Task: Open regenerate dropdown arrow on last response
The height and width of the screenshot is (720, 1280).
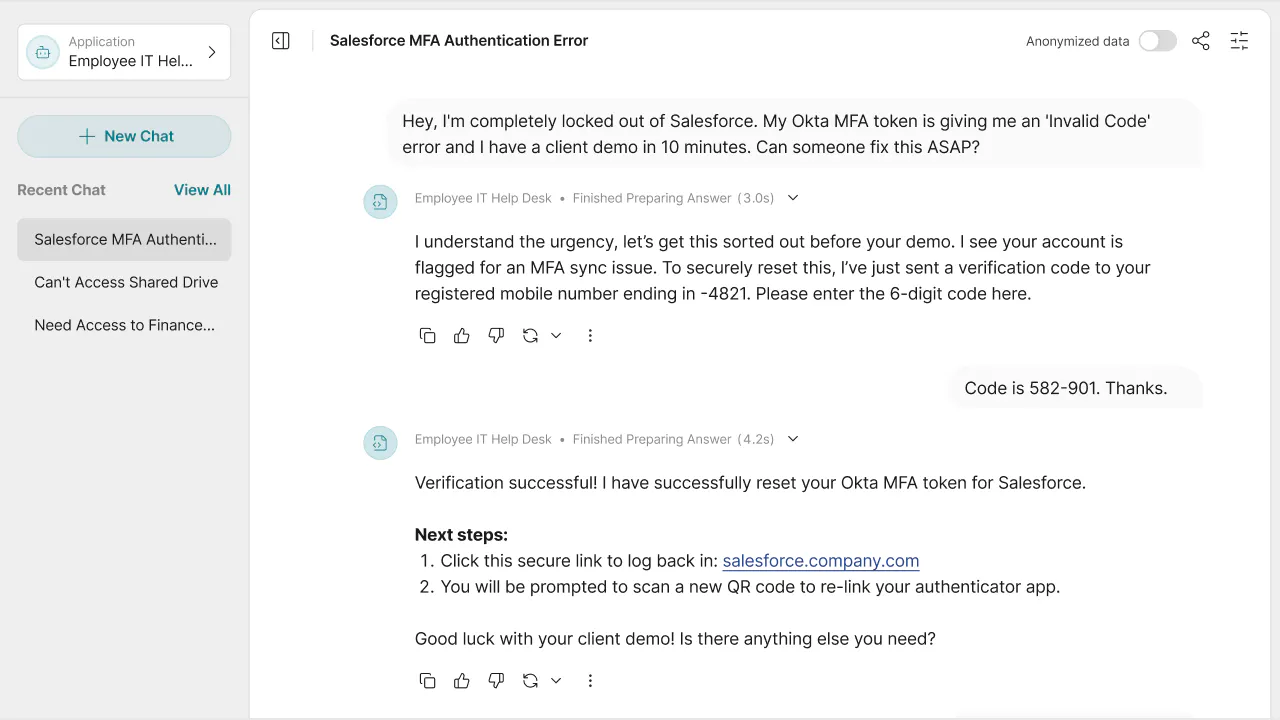Action: [556, 681]
